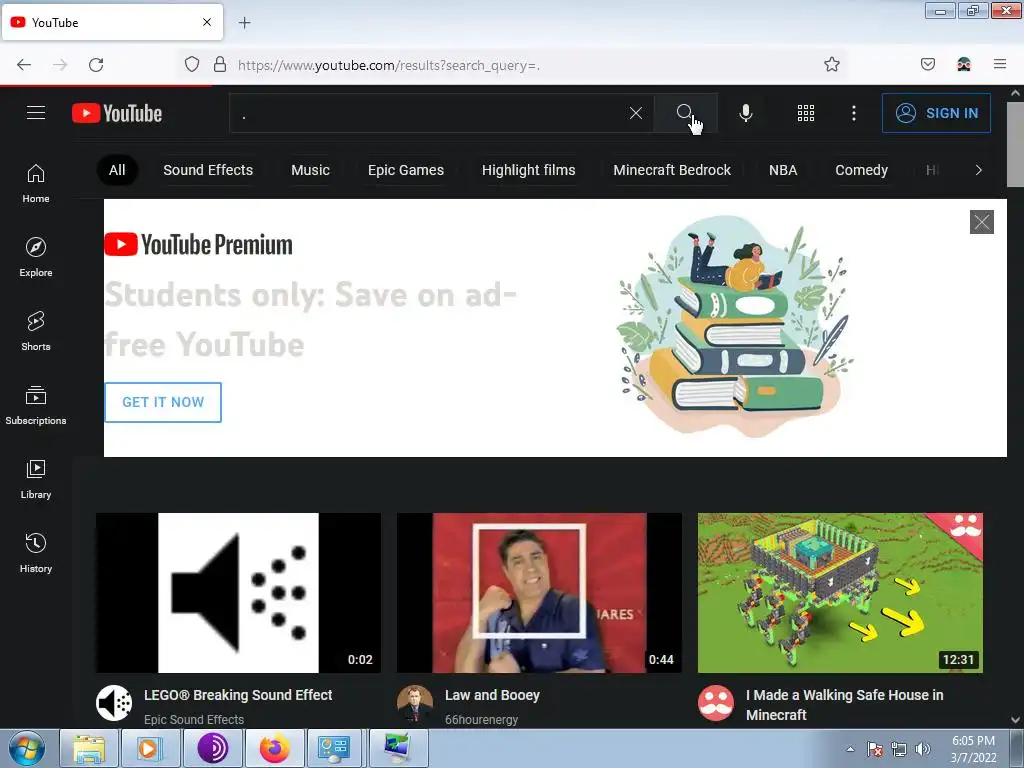Screen dimensions: 1024x768
Task: Click the network tray icon
Action: pos(899,748)
